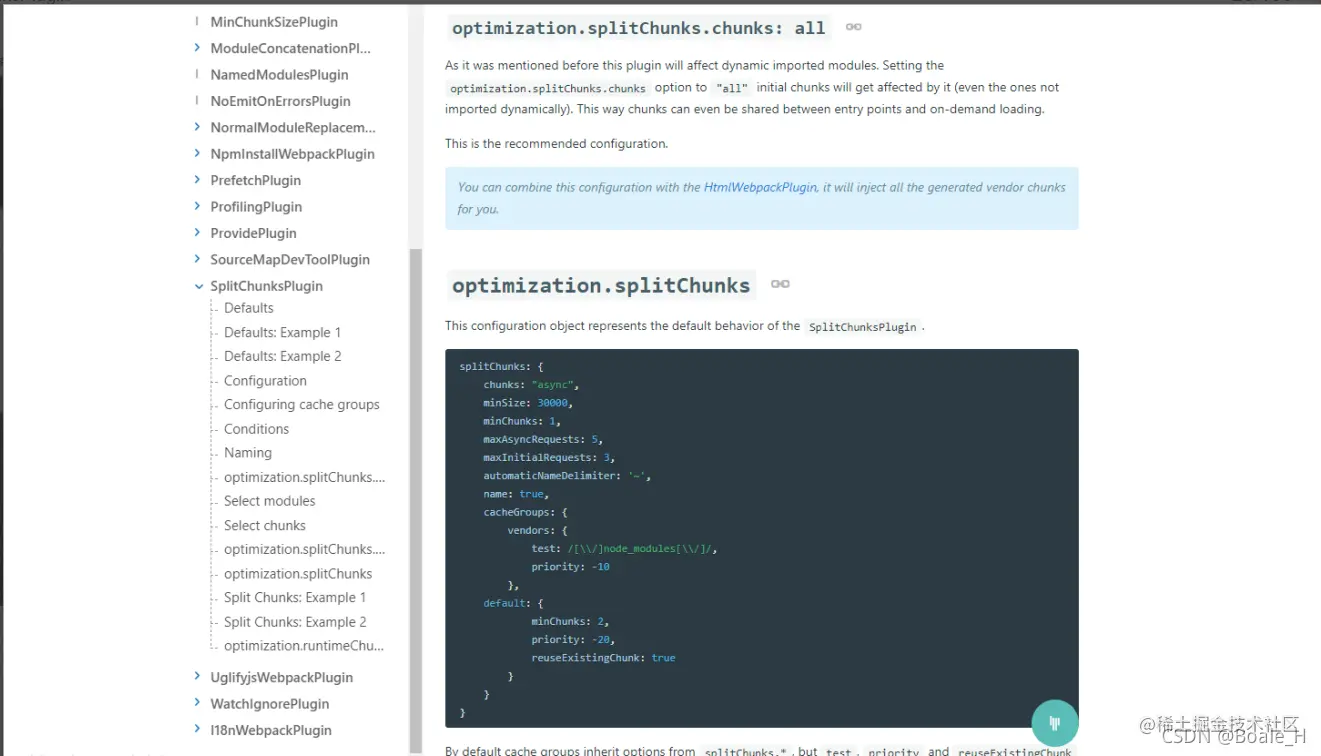Click 'minSize: 30000' line in code
Screen dimensions: 1321x756
click(528, 403)
